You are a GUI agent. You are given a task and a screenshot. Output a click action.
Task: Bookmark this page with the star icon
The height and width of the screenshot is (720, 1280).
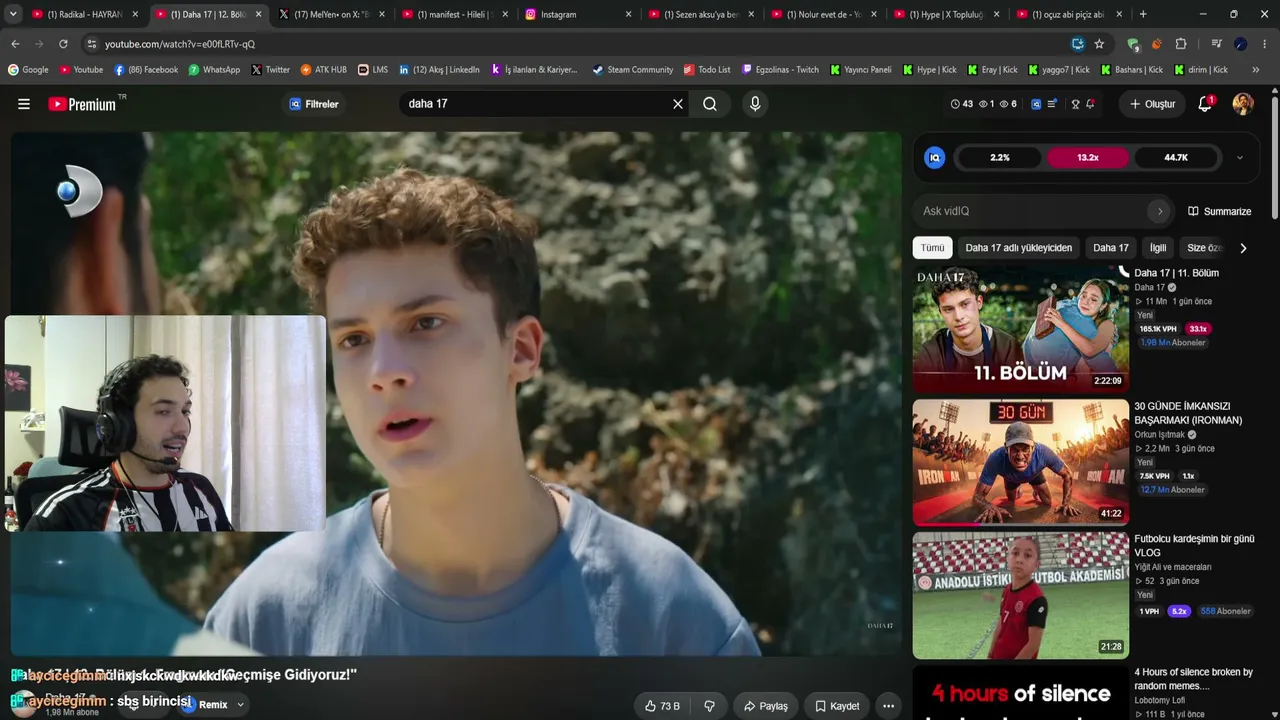coord(1099,44)
